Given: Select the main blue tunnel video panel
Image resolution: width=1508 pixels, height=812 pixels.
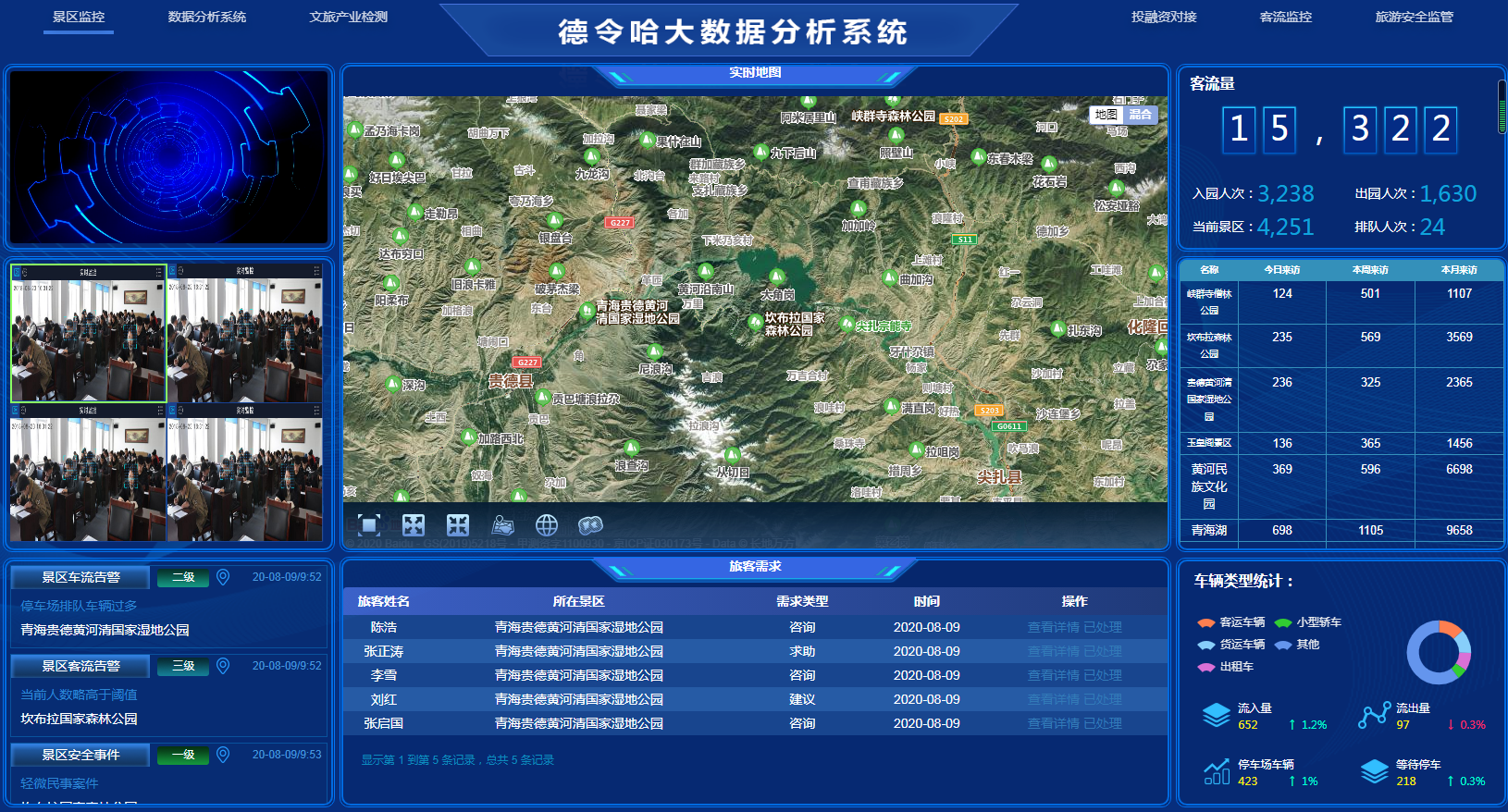Looking at the screenshot, I should [168, 157].
